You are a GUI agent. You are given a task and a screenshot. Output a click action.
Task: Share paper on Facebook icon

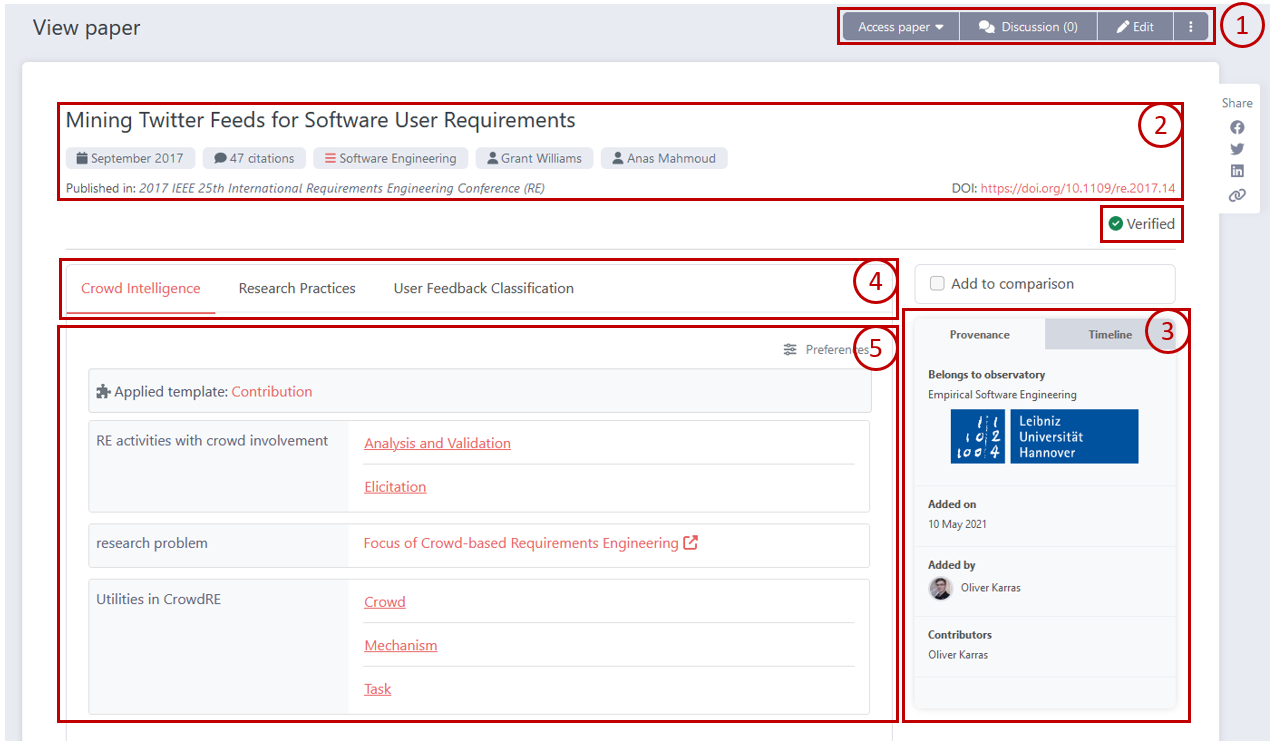coord(1237,127)
